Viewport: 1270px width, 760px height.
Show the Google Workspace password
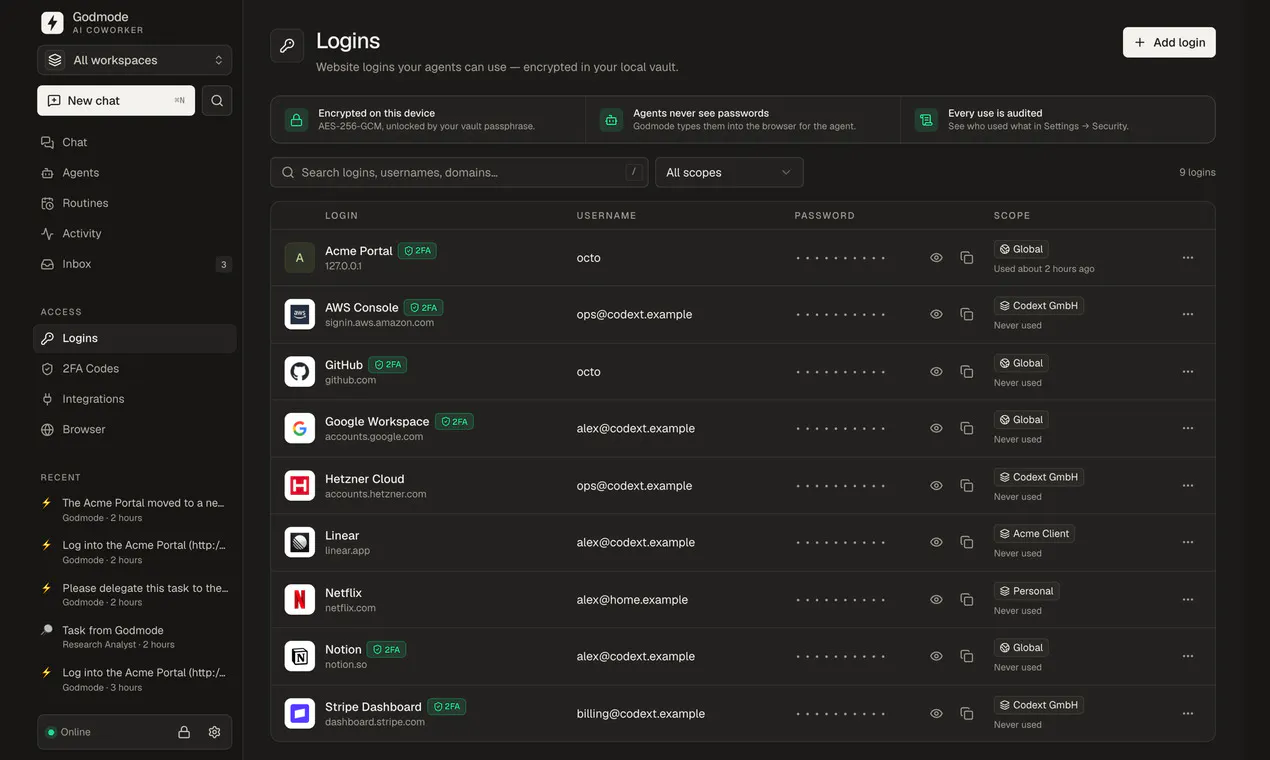click(x=936, y=428)
